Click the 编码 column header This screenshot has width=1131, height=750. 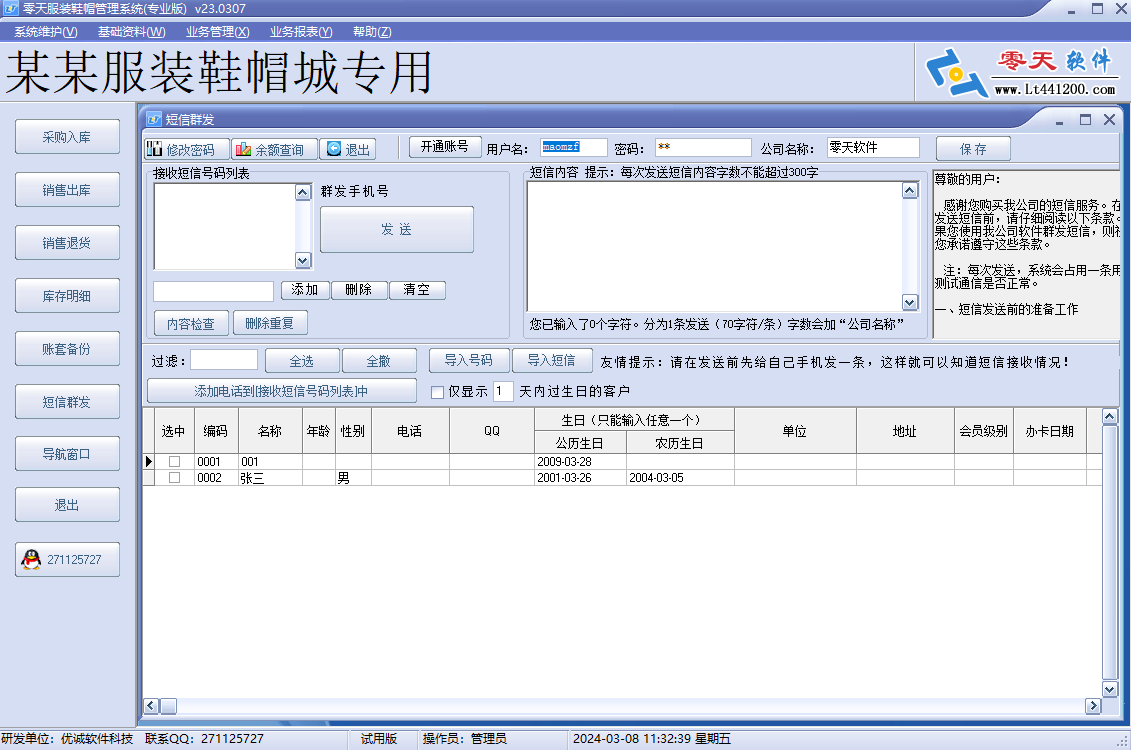click(216, 431)
